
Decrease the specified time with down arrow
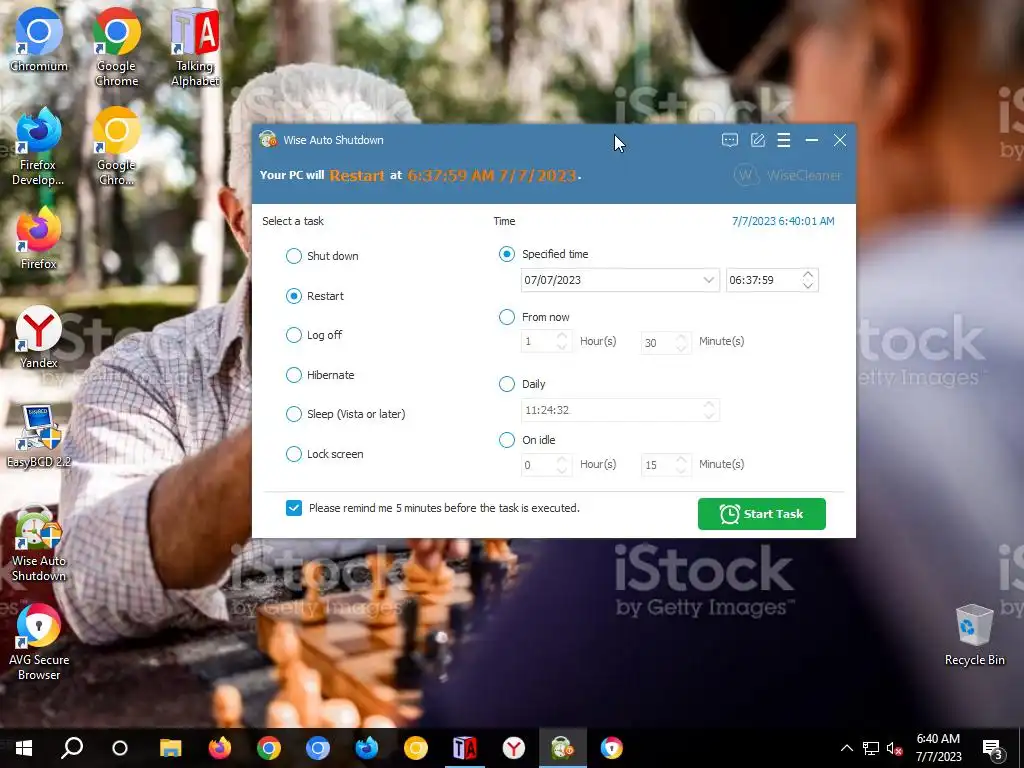tap(808, 285)
